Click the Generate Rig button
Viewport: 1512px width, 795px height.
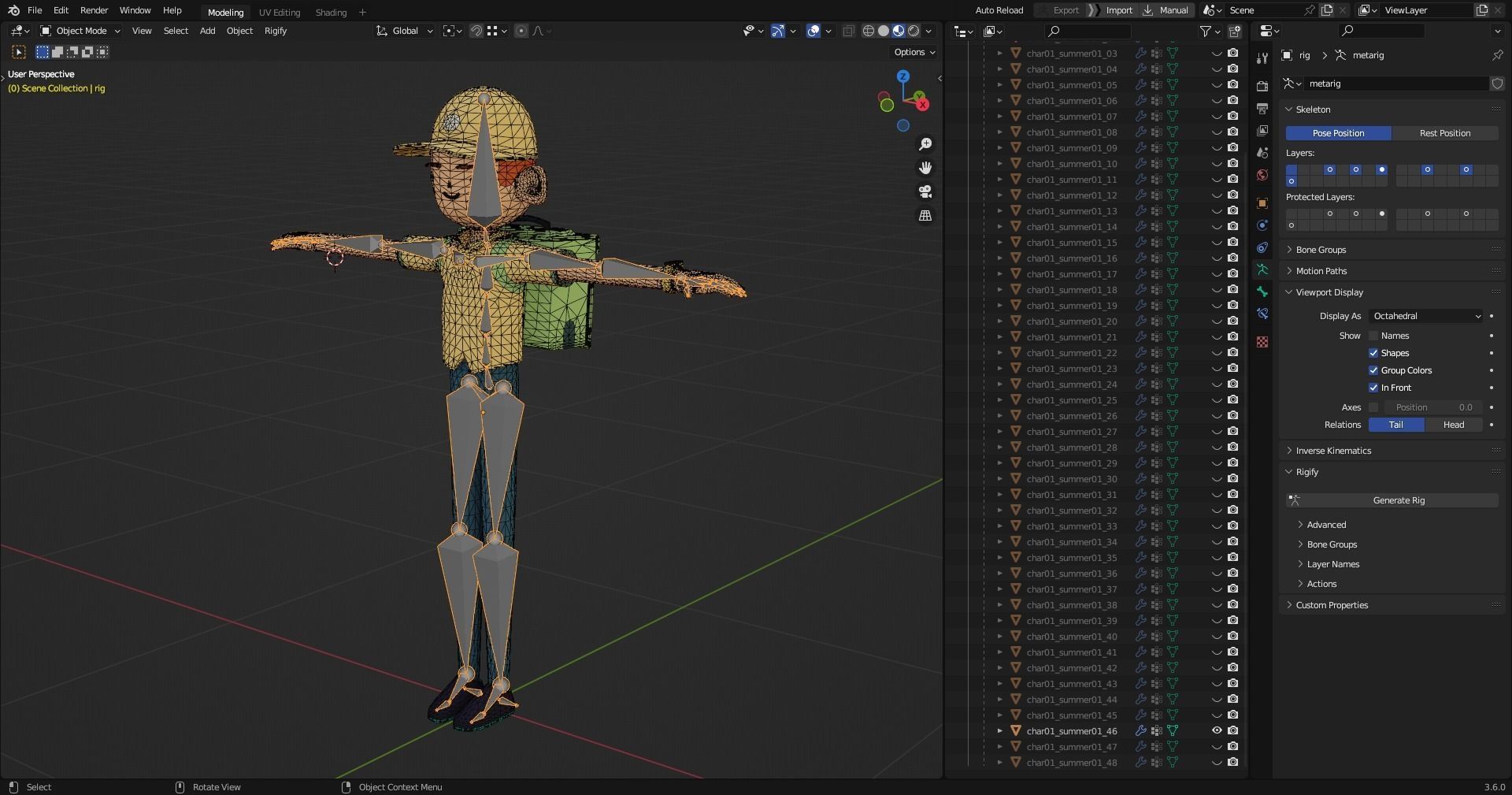(x=1392, y=500)
